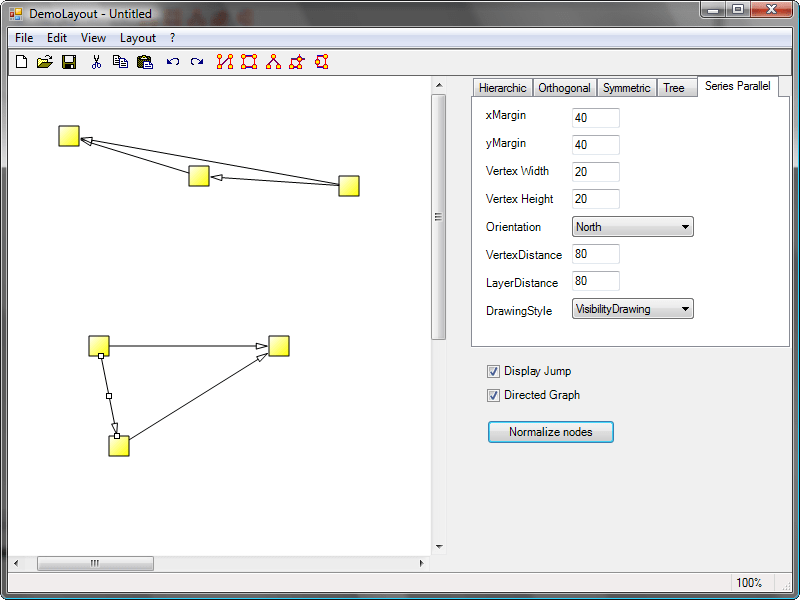Apply the square-shaped orthogonal layout icon
The width and height of the screenshot is (800, 600).
[x=249, y=62]
